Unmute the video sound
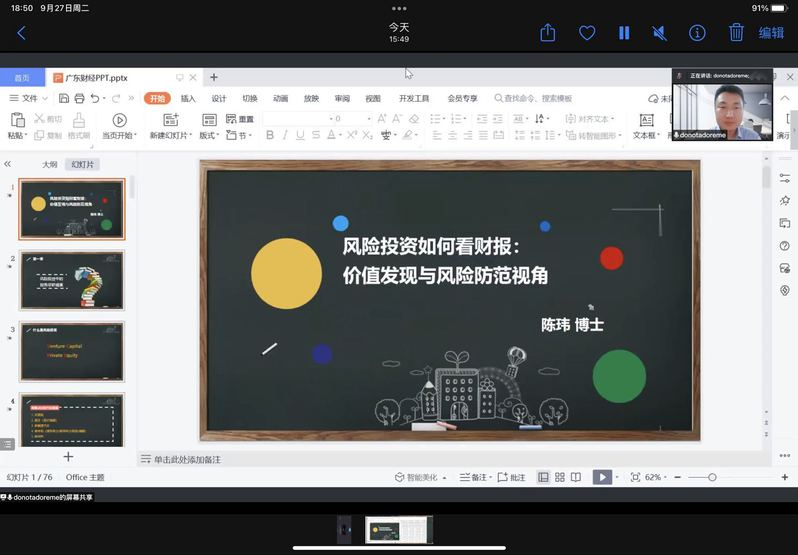The height and width of the screenshot is (555, 798). [660, 32]
